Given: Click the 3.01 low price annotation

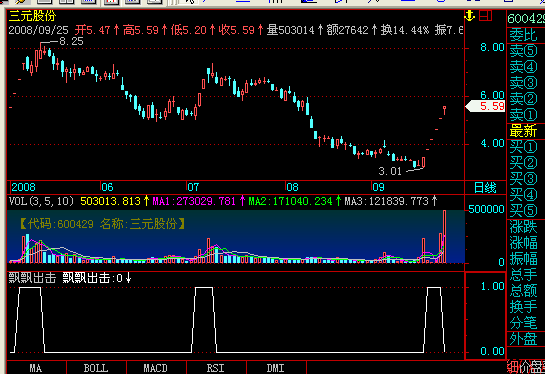Looking at the screenshot, I should (x=390, y=171).
